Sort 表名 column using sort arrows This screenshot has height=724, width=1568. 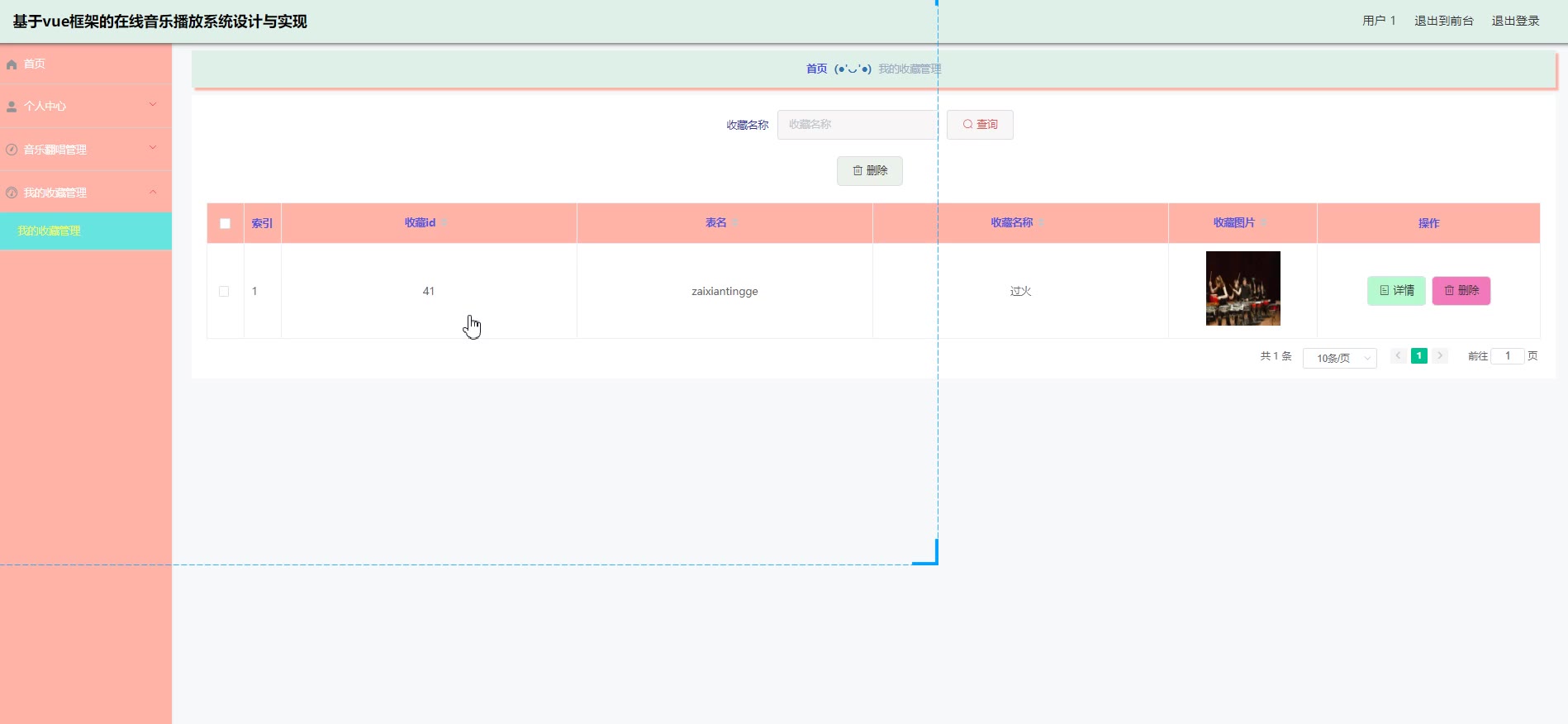734,223
